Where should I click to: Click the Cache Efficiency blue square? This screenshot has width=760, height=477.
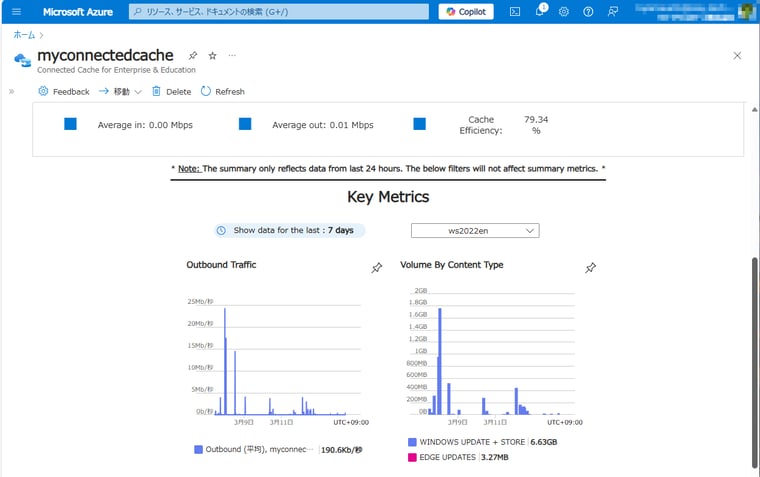point(420,124)
